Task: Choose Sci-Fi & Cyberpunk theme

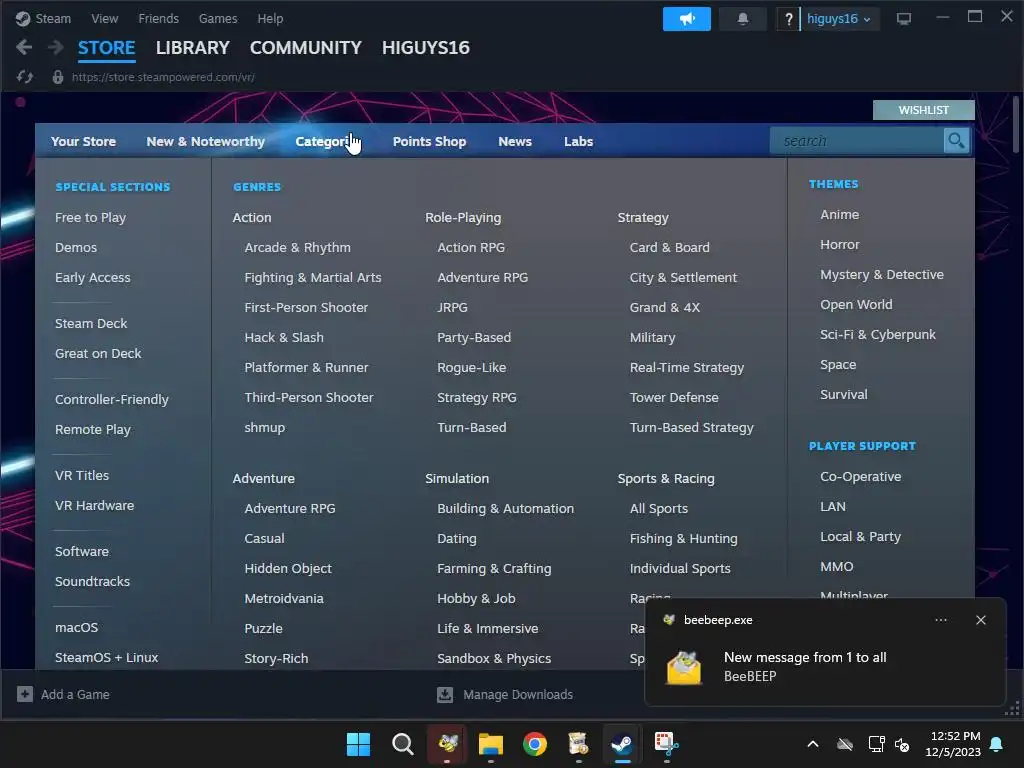Action: [877, 334]
